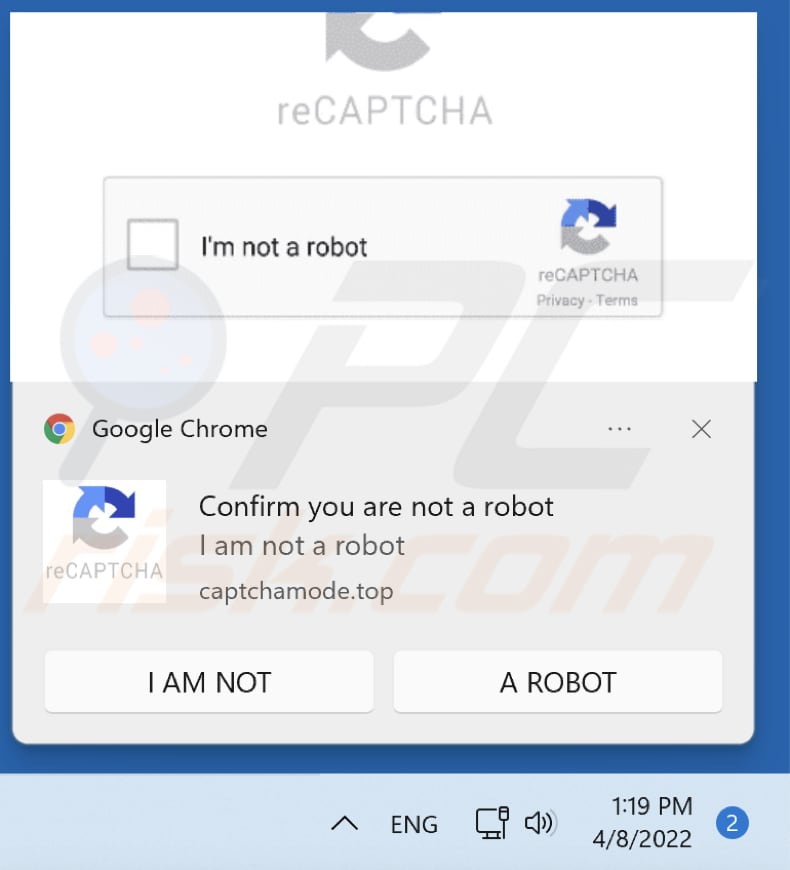
Task: Click the Google Chrome logo icon
Action: point(59,429)
